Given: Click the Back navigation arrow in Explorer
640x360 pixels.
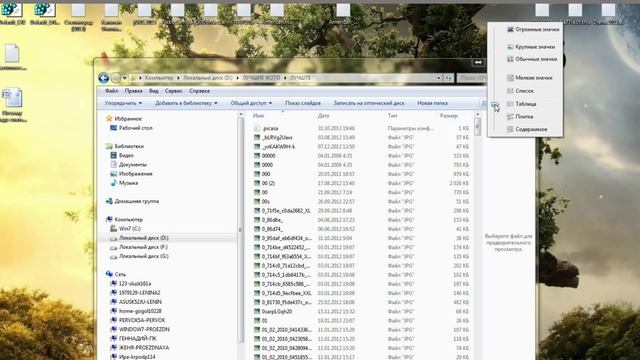Looking at the screenshot, I should click(104, 78).
